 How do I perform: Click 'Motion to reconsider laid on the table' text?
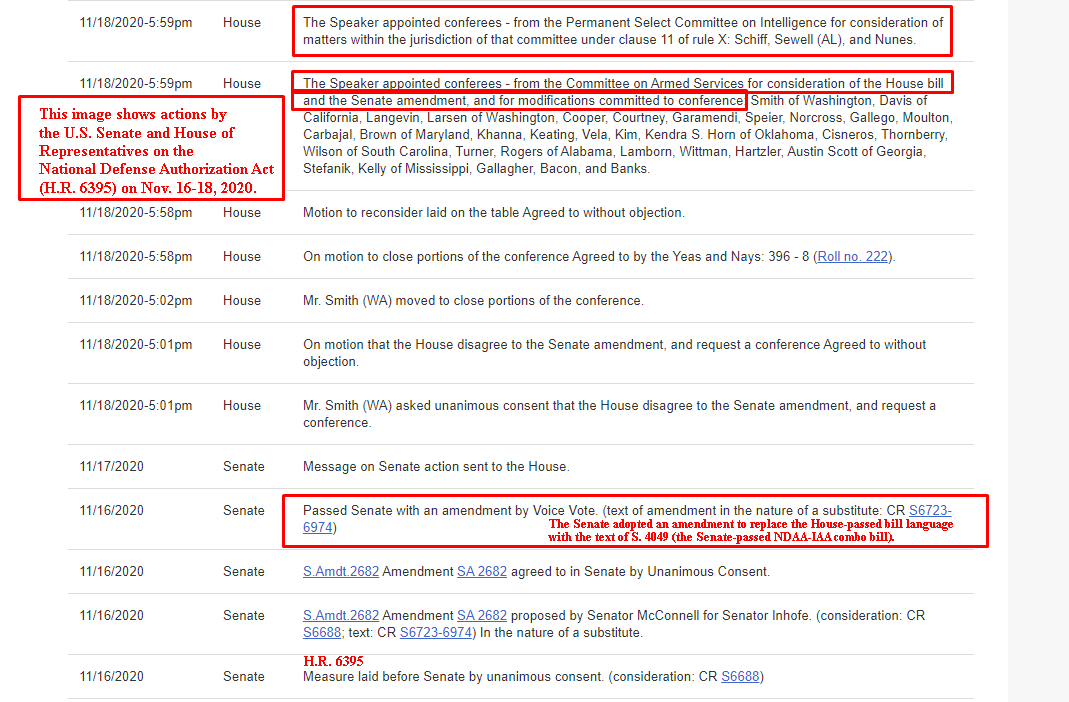coord(494,213)
